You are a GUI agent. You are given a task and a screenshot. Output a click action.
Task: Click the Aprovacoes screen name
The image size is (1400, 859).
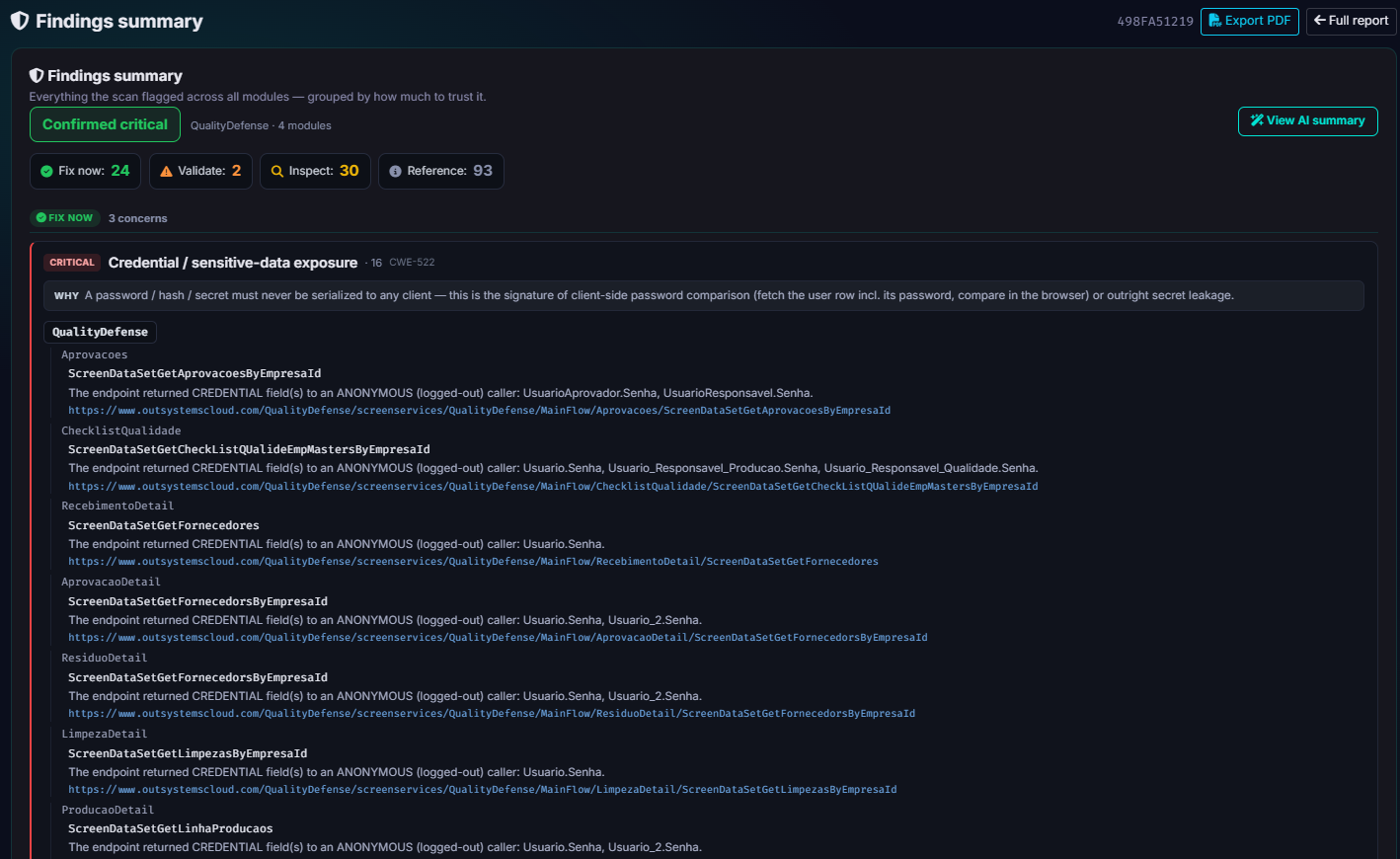pyautogui.click(x=95, y=355)
